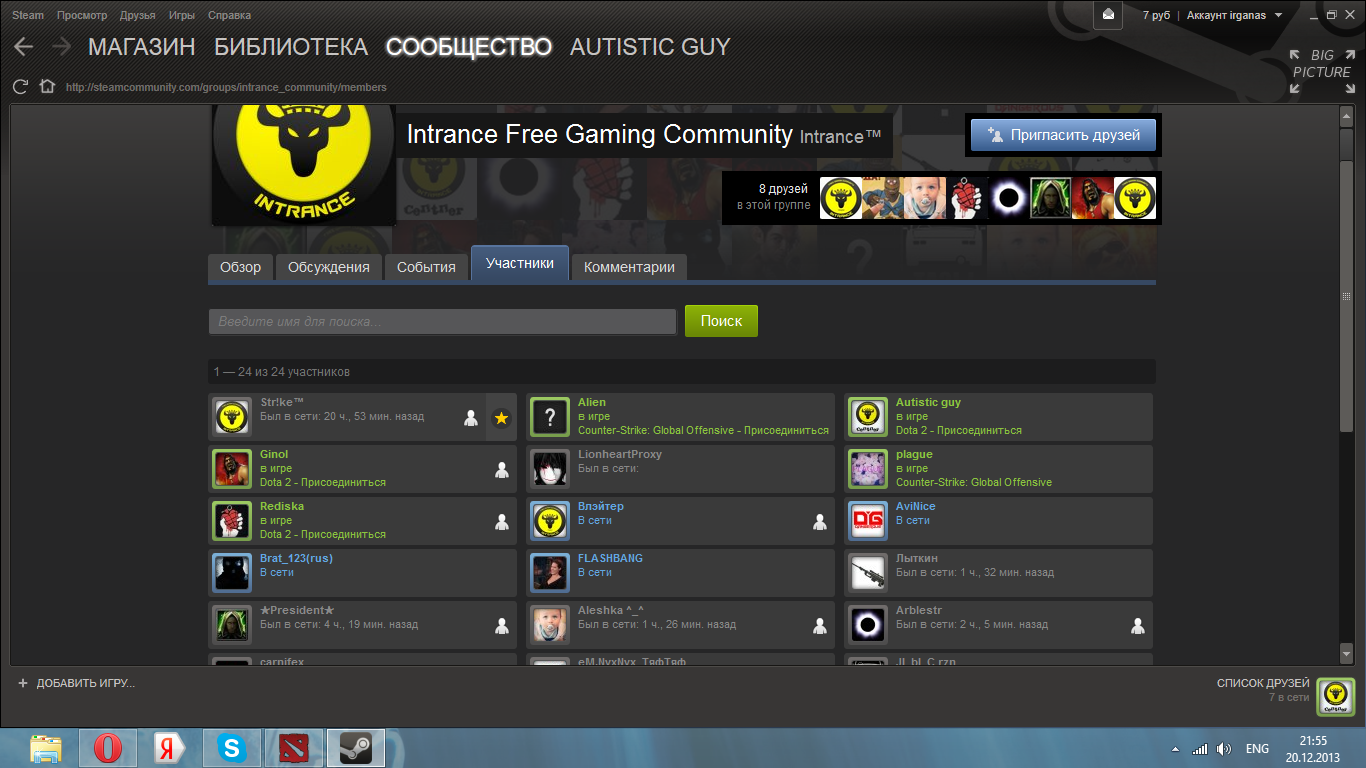The height and width of the screenshot is (768, 1366).
Task: Open the Друзья menu
Action: [137, 15]
